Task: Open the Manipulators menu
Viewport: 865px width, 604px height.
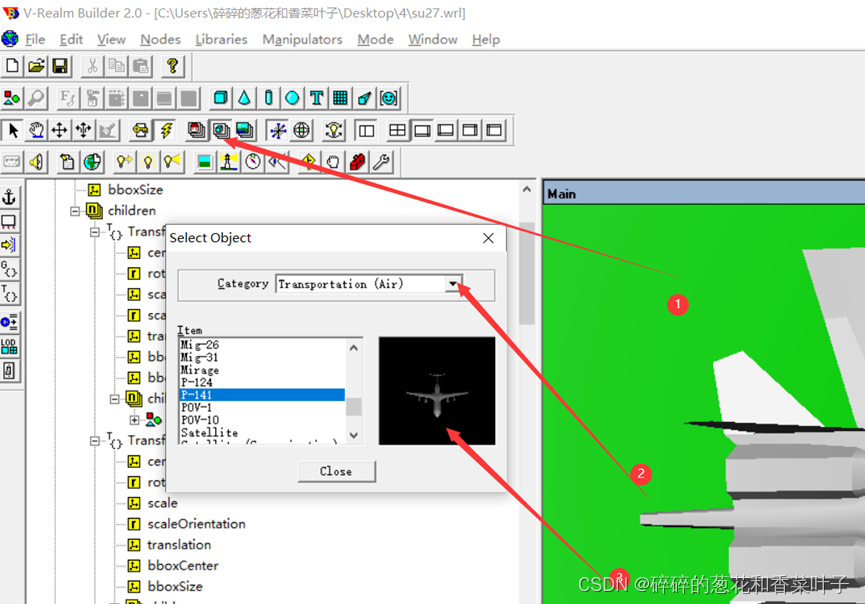Action: pyautogui.click(x=302, y=40)
